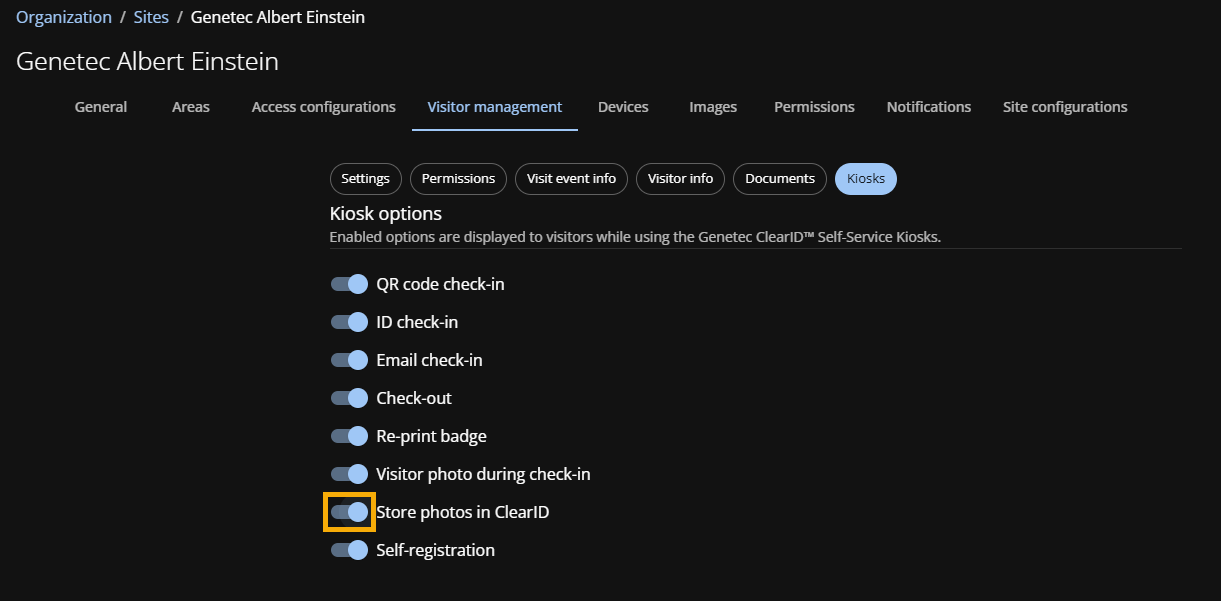The width and height of the screenshot is (1221, 601).
Task: Toggle Store photos in ClearID
Action: pos(349,512)
